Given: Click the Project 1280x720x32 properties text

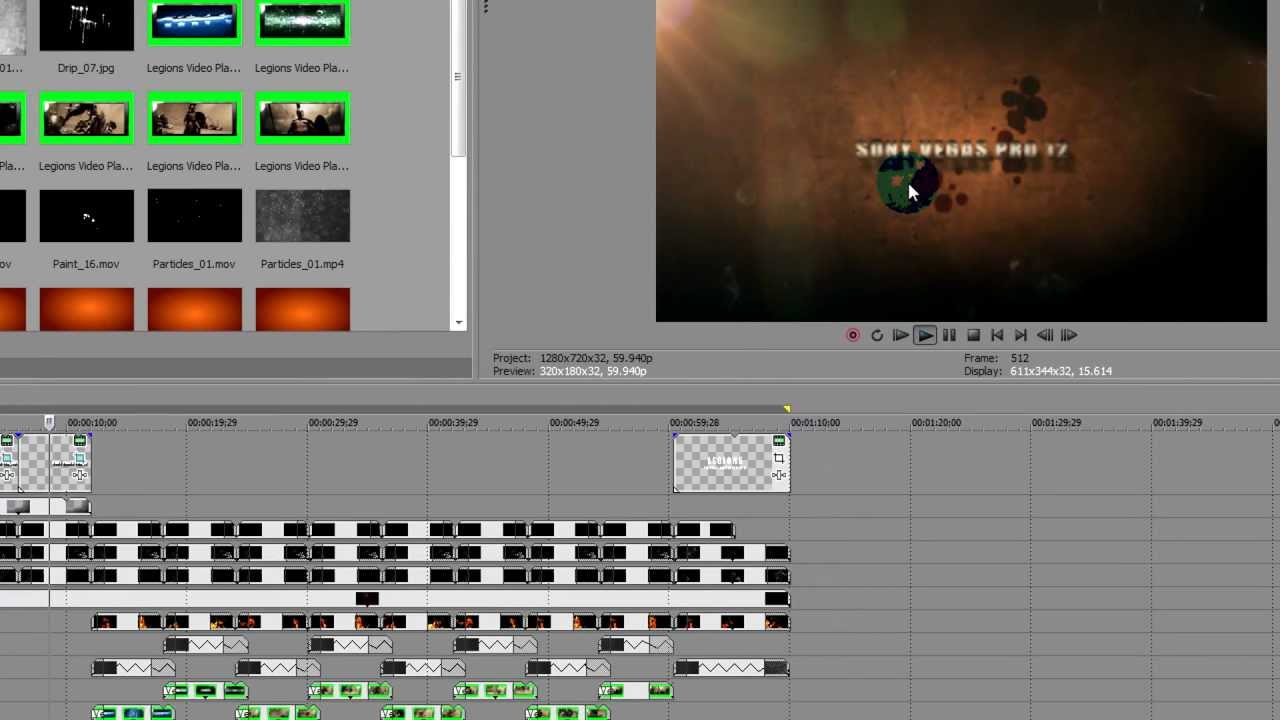Looking at the screenshot, I should pos(596,358).
